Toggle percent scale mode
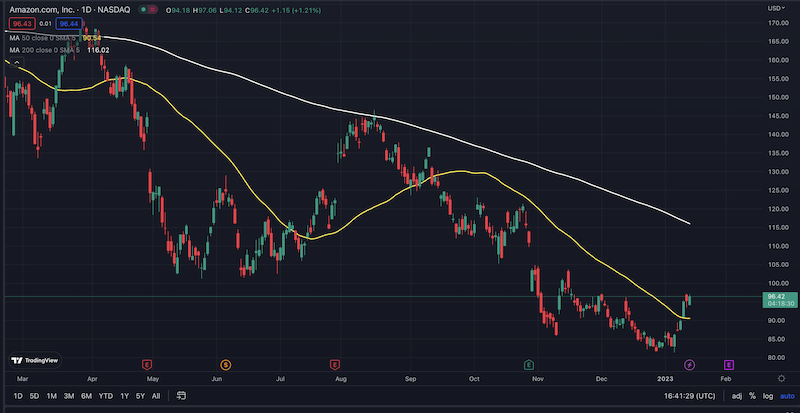Screen dimensions: 800x413 (752, 396)
